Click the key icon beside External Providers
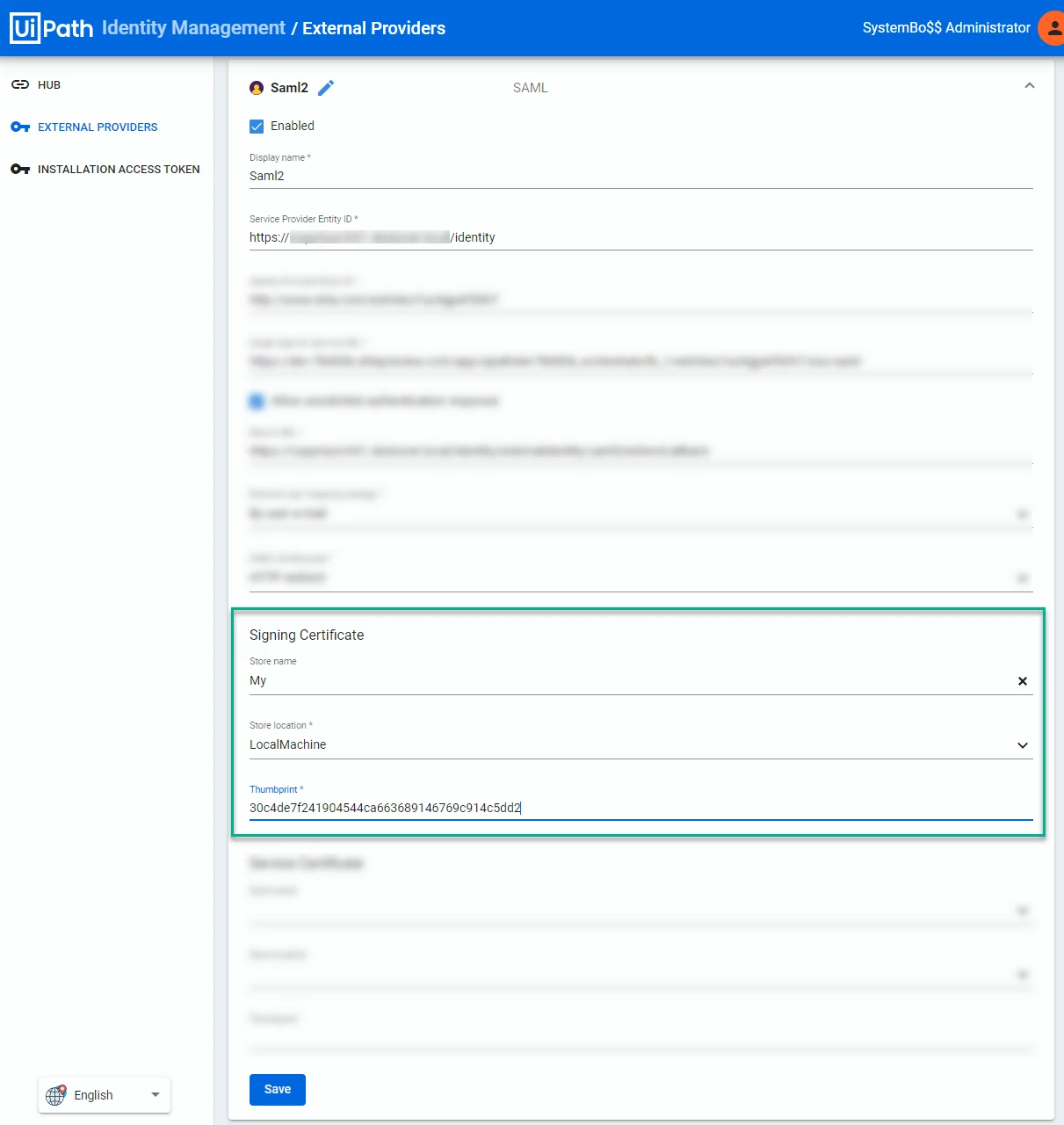1064x1125 pixels. click(20, 127)
